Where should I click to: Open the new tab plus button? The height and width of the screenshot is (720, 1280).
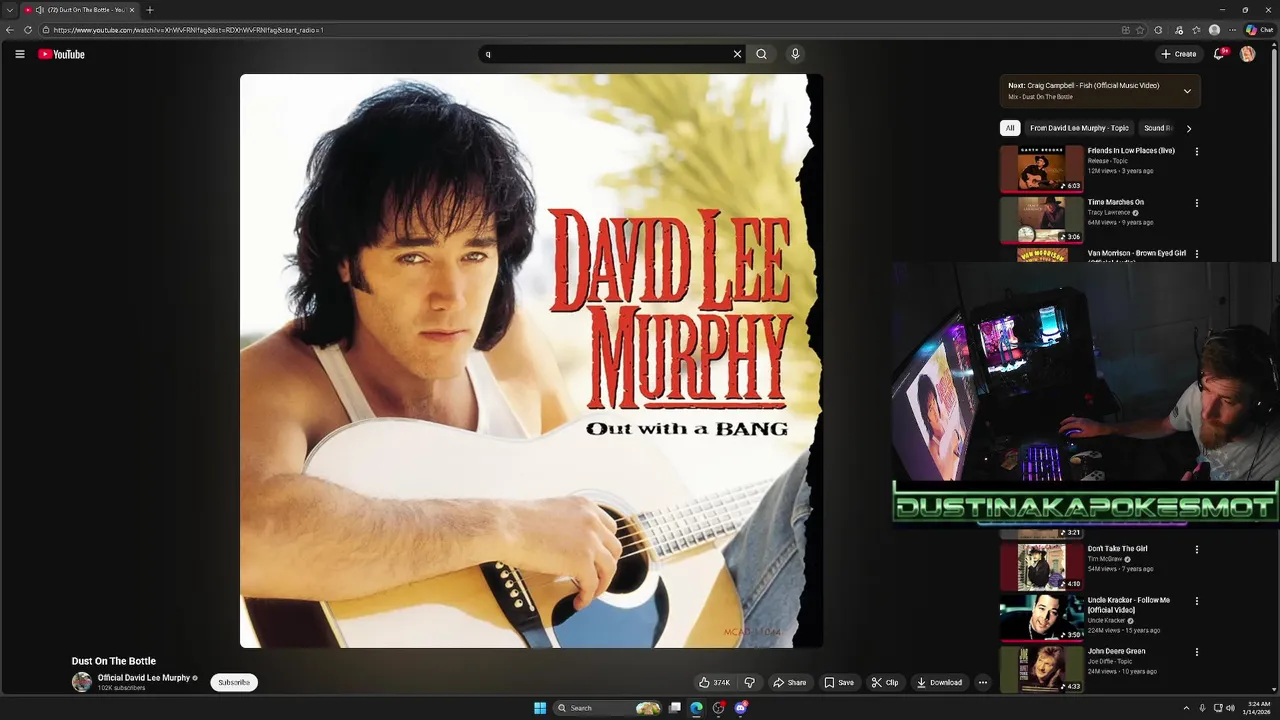coord(150,10)
